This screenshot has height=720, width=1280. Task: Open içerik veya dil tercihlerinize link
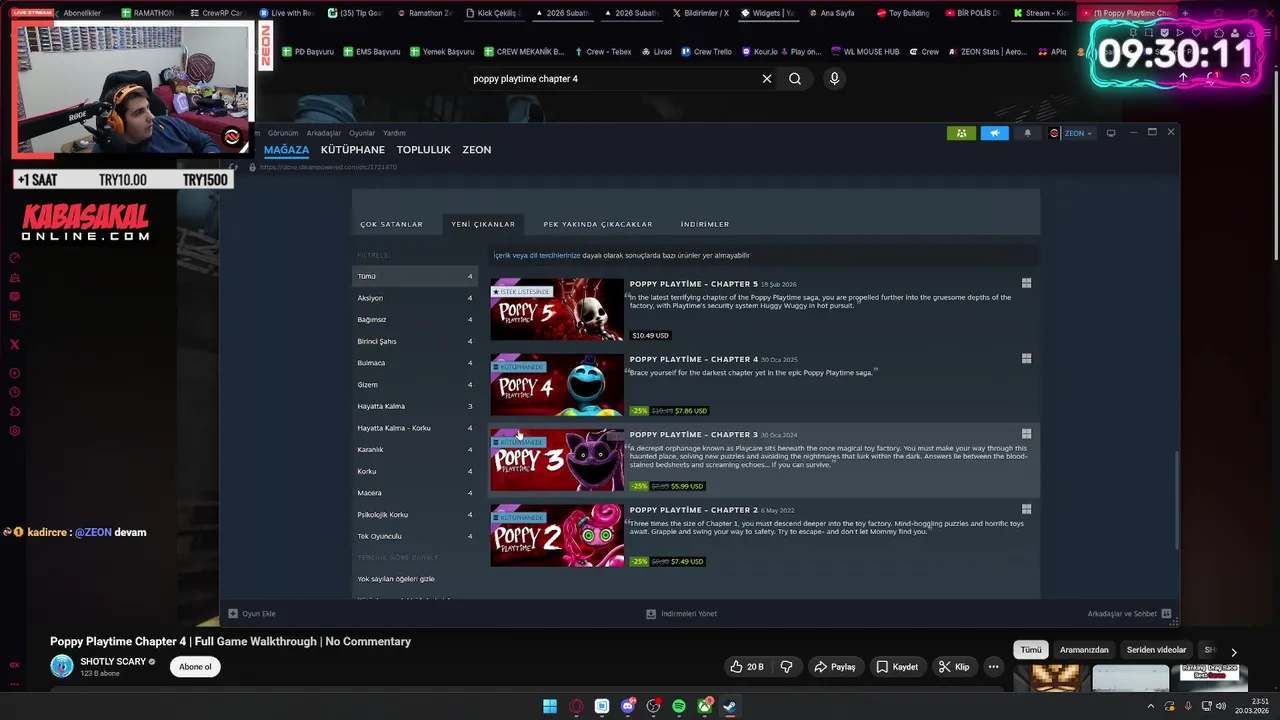pyautogui.click(x=537, y=256)
